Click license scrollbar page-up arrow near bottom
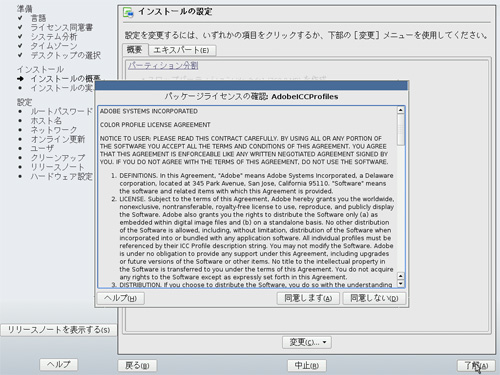500x375 pixels. click(401, 276)
